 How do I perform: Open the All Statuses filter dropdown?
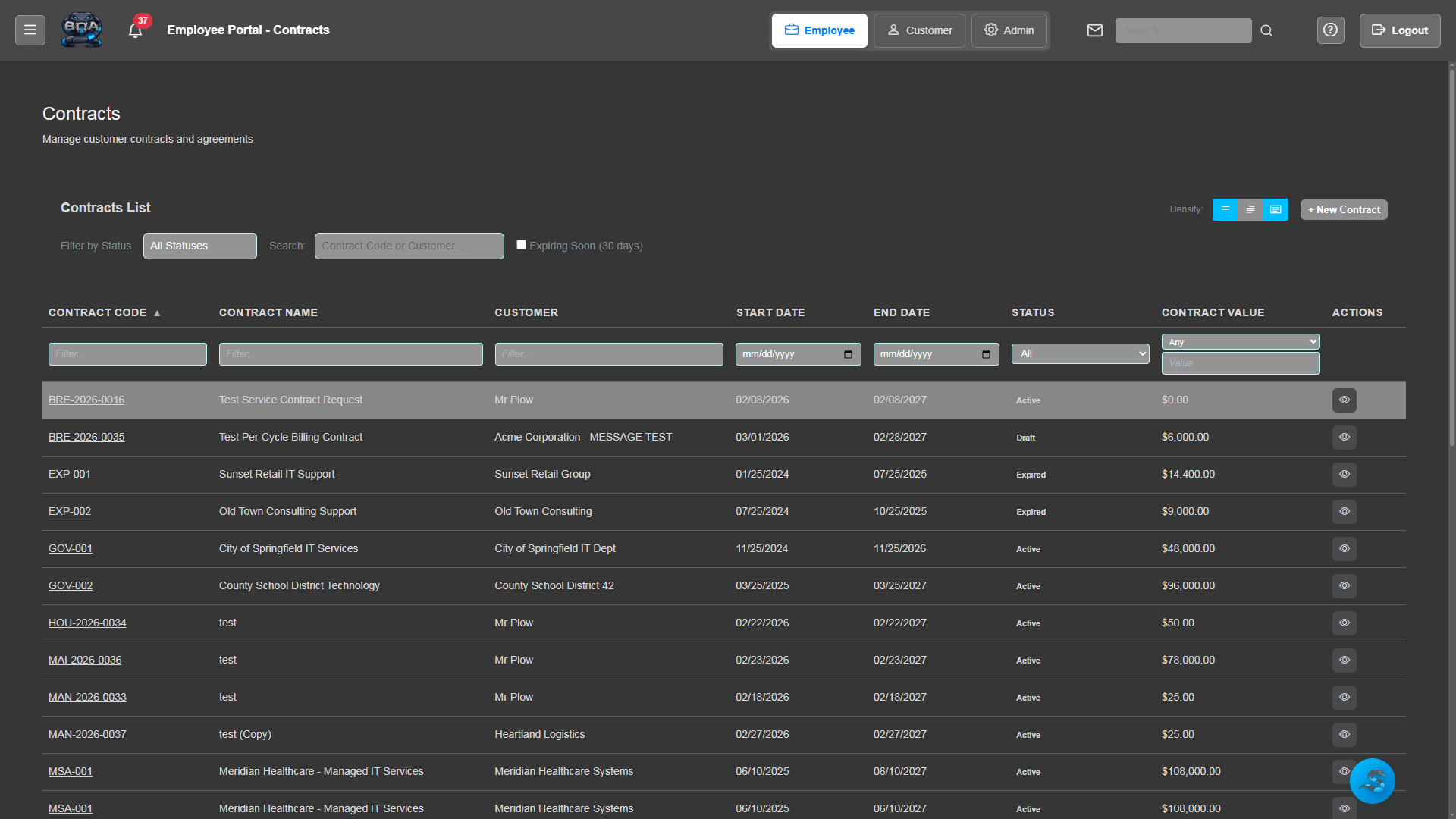pos(199,246)
